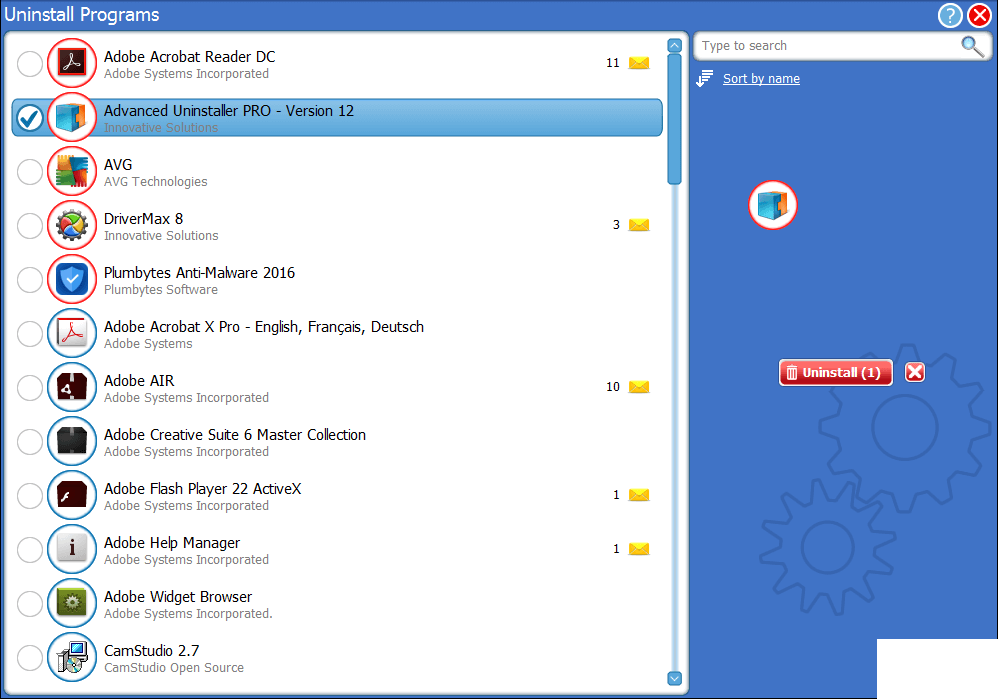Click the Adobe Creative Suite 6 Master Collection title
998x699 pixels.
click(x=235, y=435)
